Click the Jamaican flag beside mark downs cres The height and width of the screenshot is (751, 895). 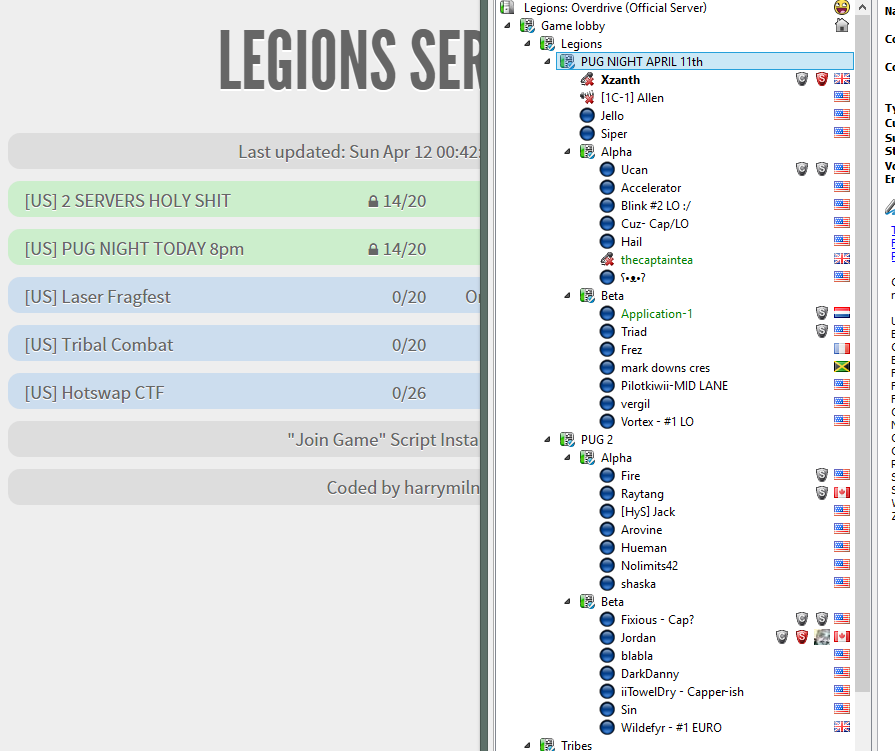[x=842, y=367]
